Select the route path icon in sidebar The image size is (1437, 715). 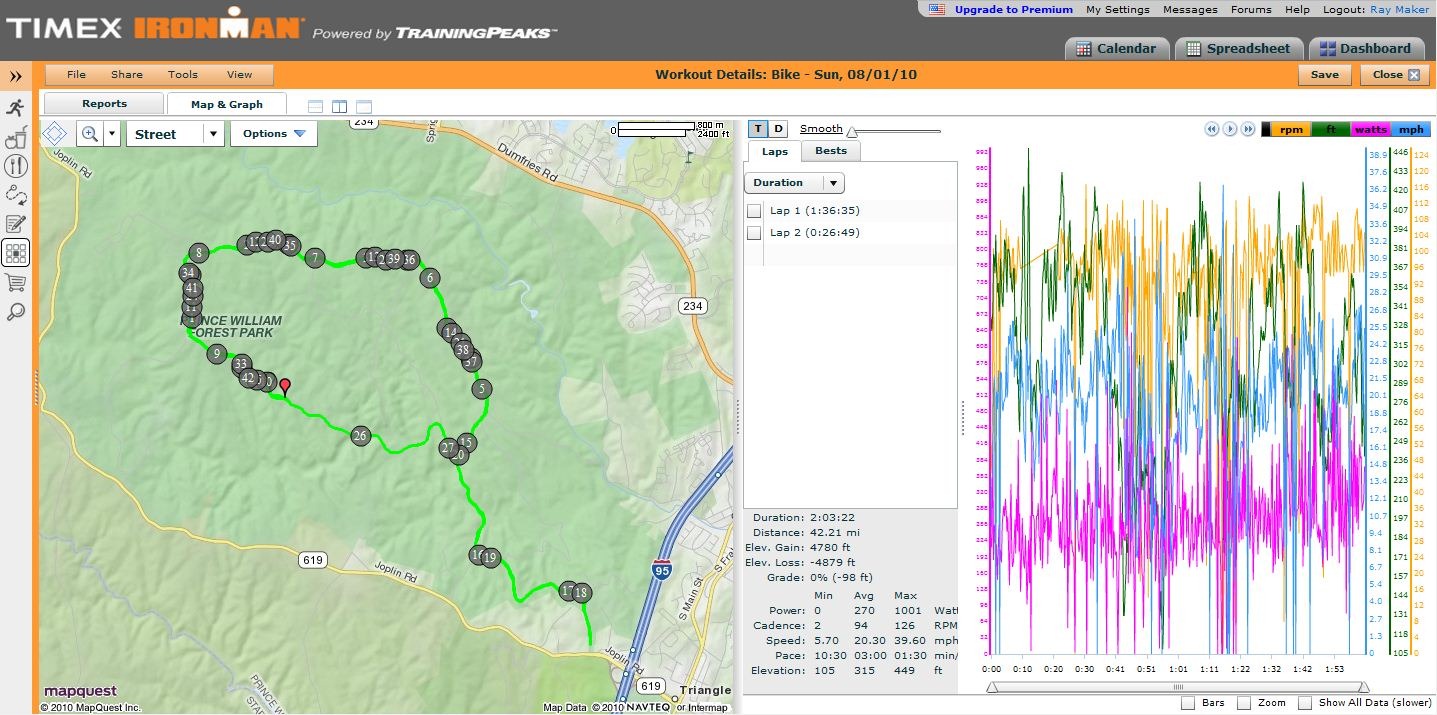click(15, 195)
